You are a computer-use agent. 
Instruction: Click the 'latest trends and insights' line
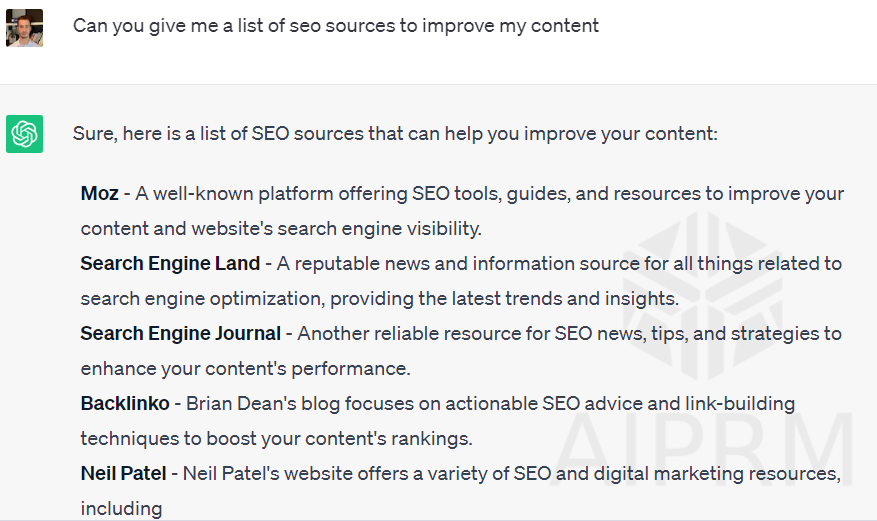click(380, 299)
